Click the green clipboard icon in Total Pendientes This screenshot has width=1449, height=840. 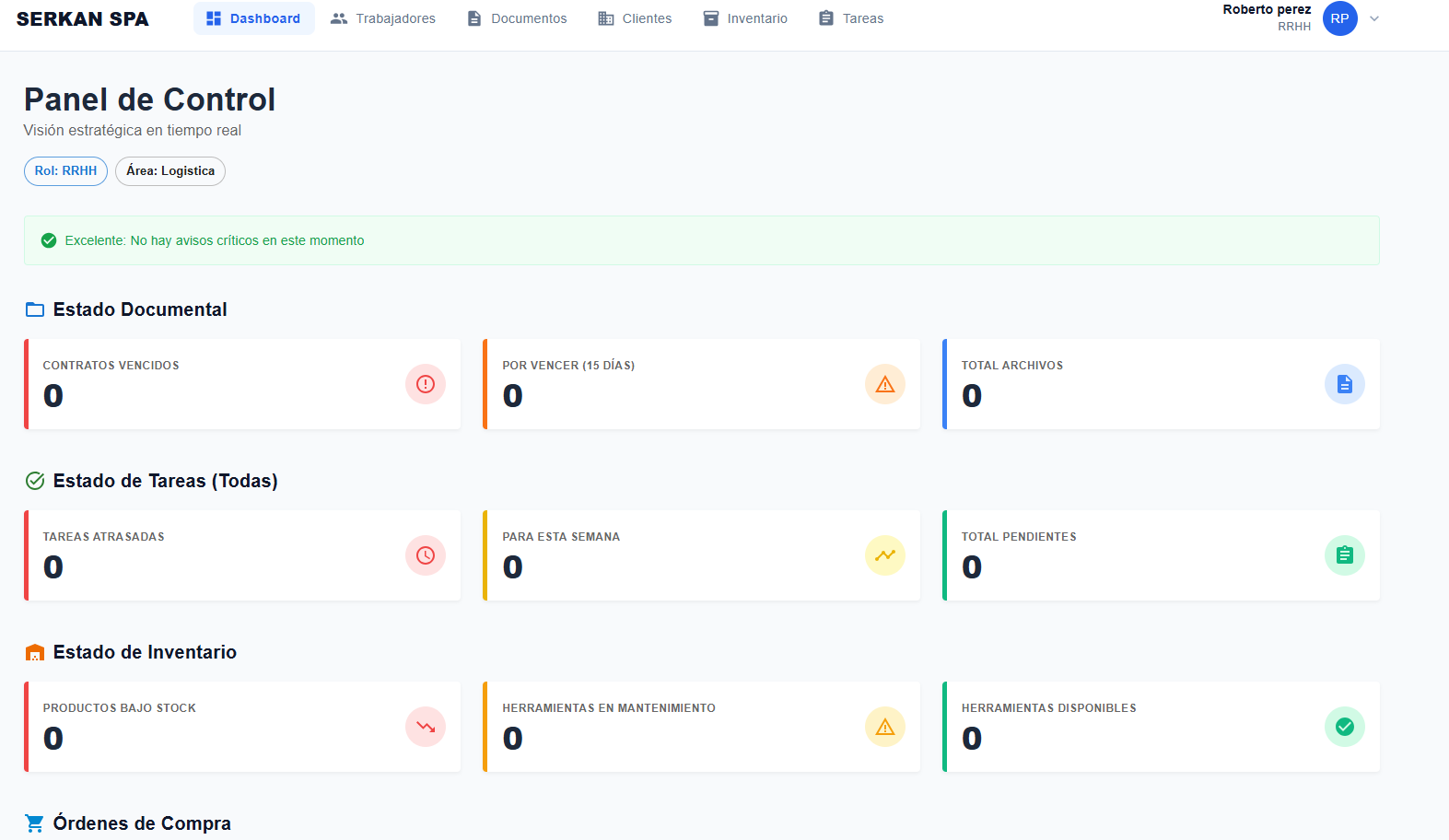(x=1344, y=555)
